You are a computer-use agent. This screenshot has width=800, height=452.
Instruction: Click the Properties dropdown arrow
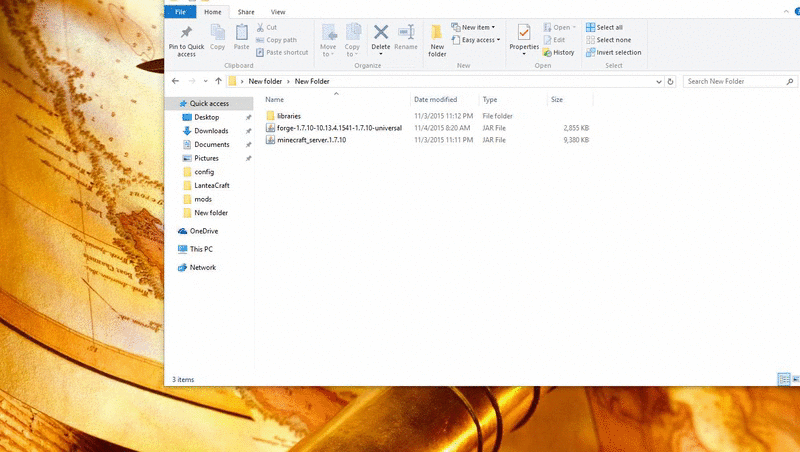coord(524,54)
